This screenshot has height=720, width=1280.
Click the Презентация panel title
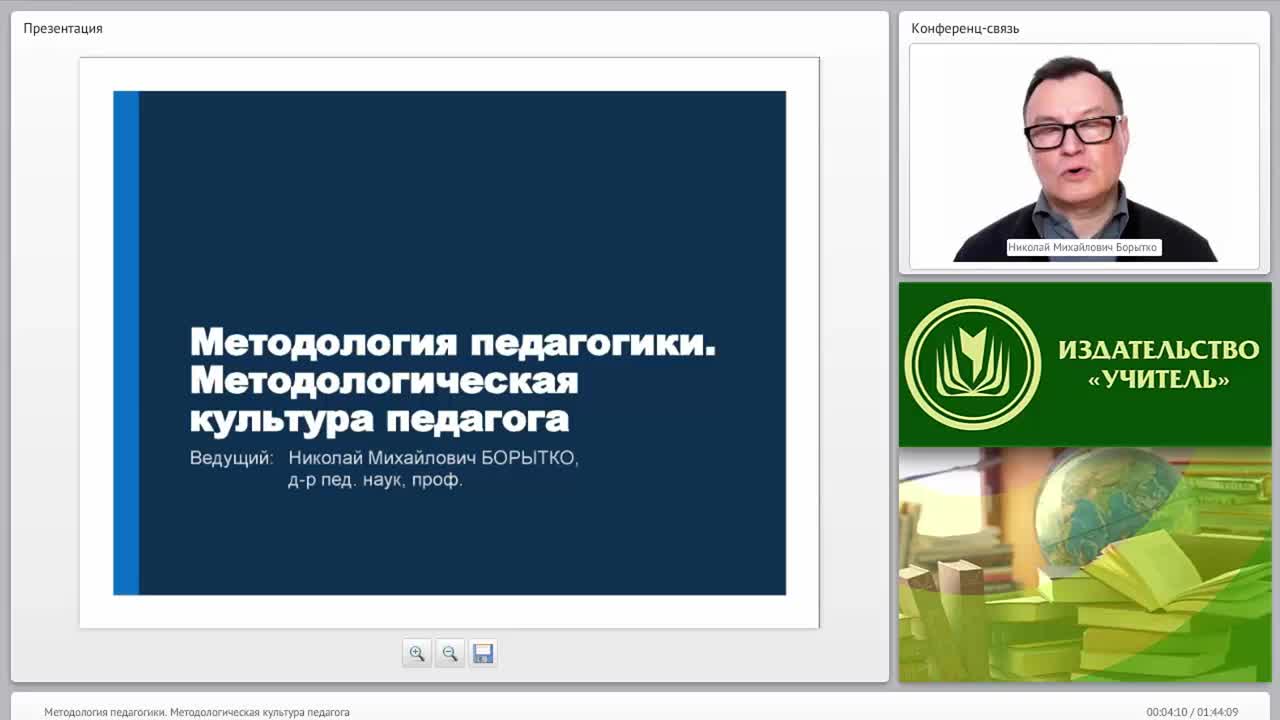point(63,28)
